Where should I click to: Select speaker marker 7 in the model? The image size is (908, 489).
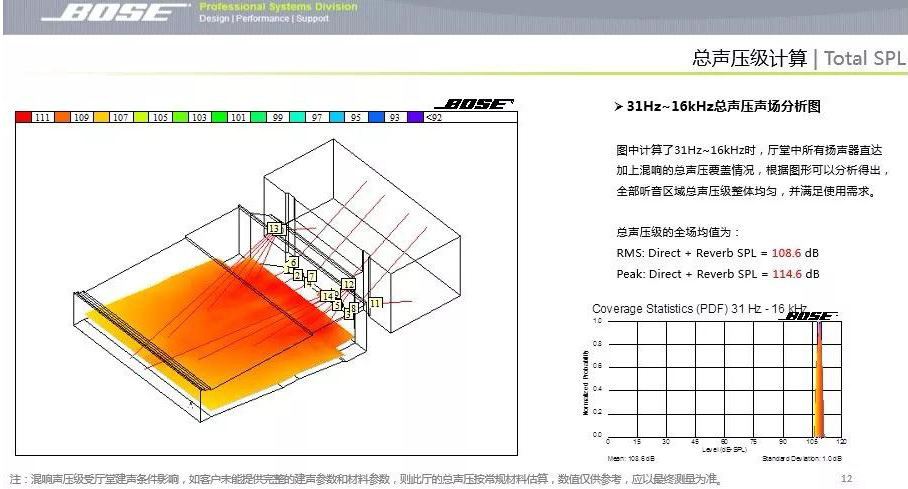tap(311, 276)
